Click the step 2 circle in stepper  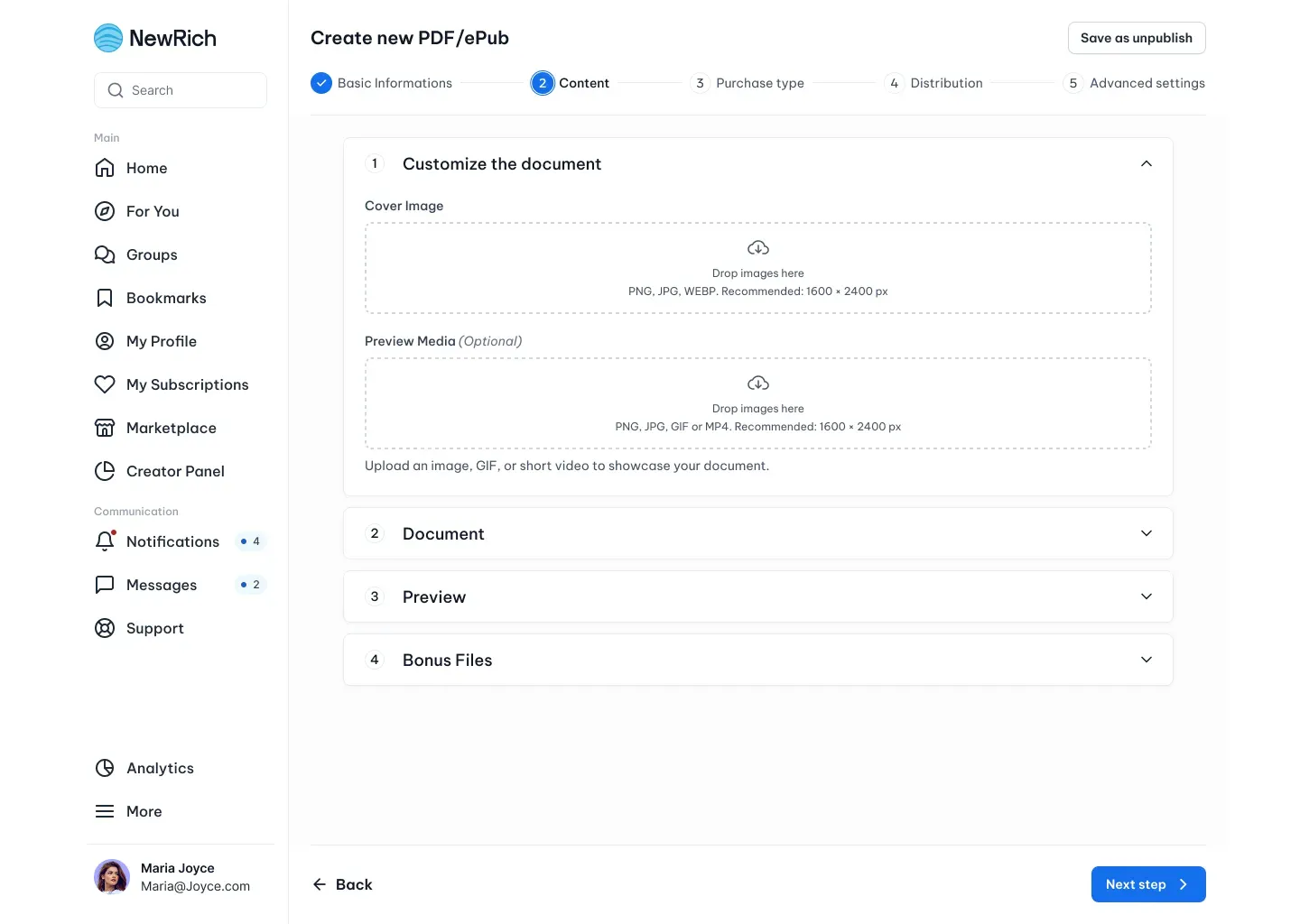click(543, 83)
